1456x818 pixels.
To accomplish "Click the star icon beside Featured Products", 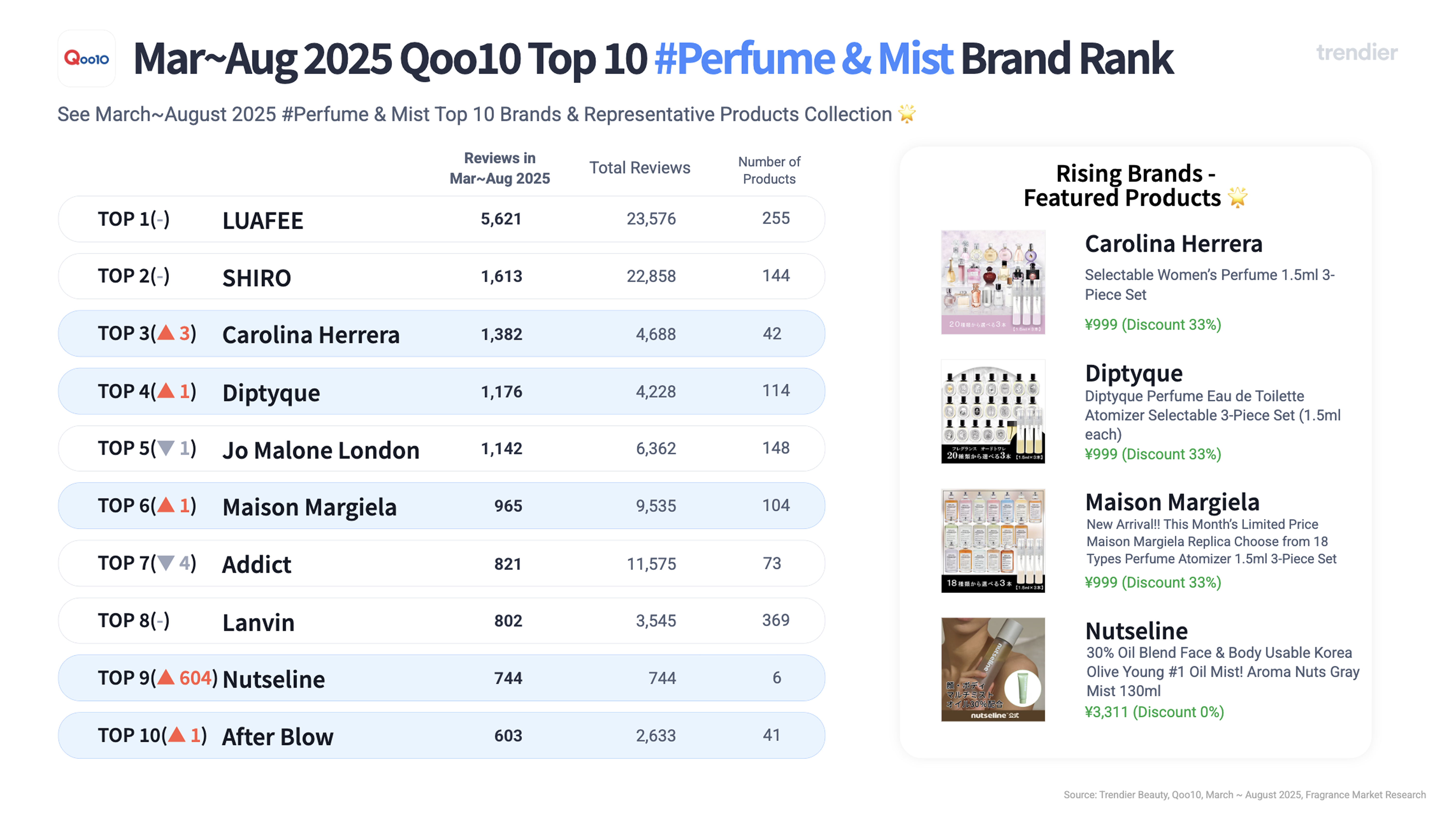I will 1237,197.
